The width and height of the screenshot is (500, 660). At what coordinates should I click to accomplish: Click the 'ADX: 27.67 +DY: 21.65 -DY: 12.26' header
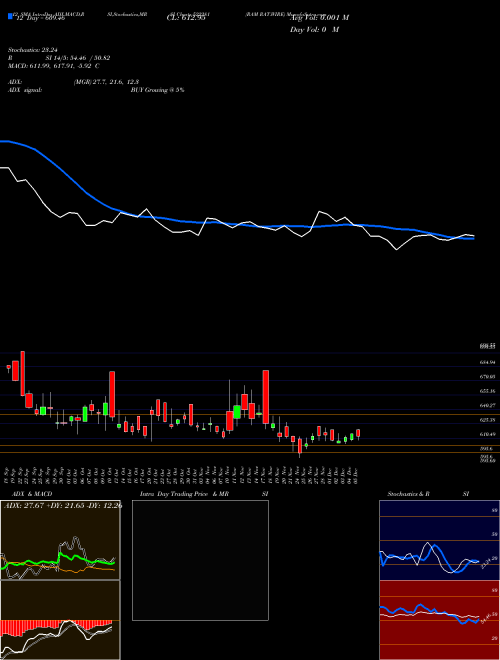[x=63, y=506]
